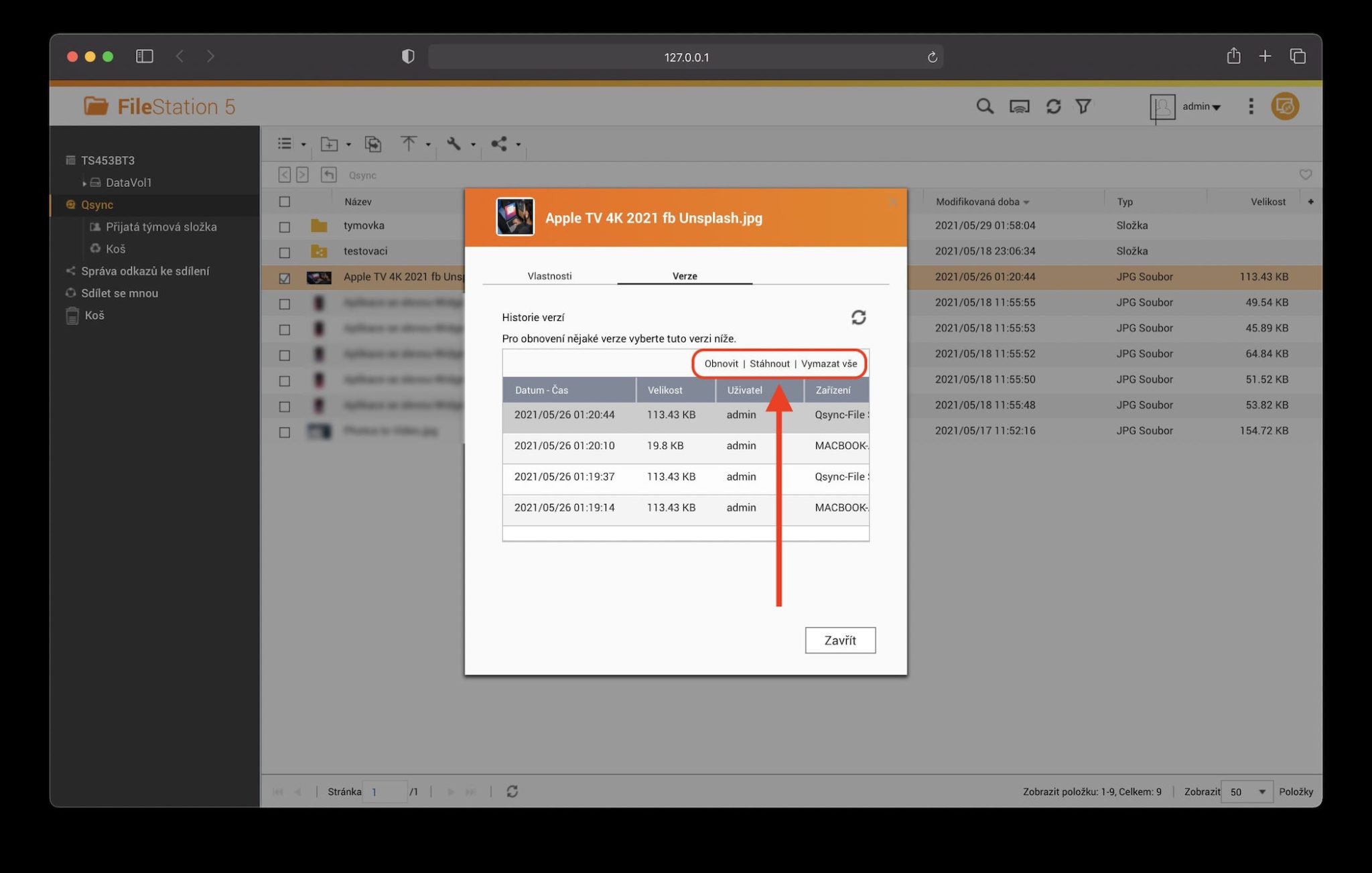
Task: Refresh the version history in the dialog
Action: pyautogui.click(x=860, y=317)
